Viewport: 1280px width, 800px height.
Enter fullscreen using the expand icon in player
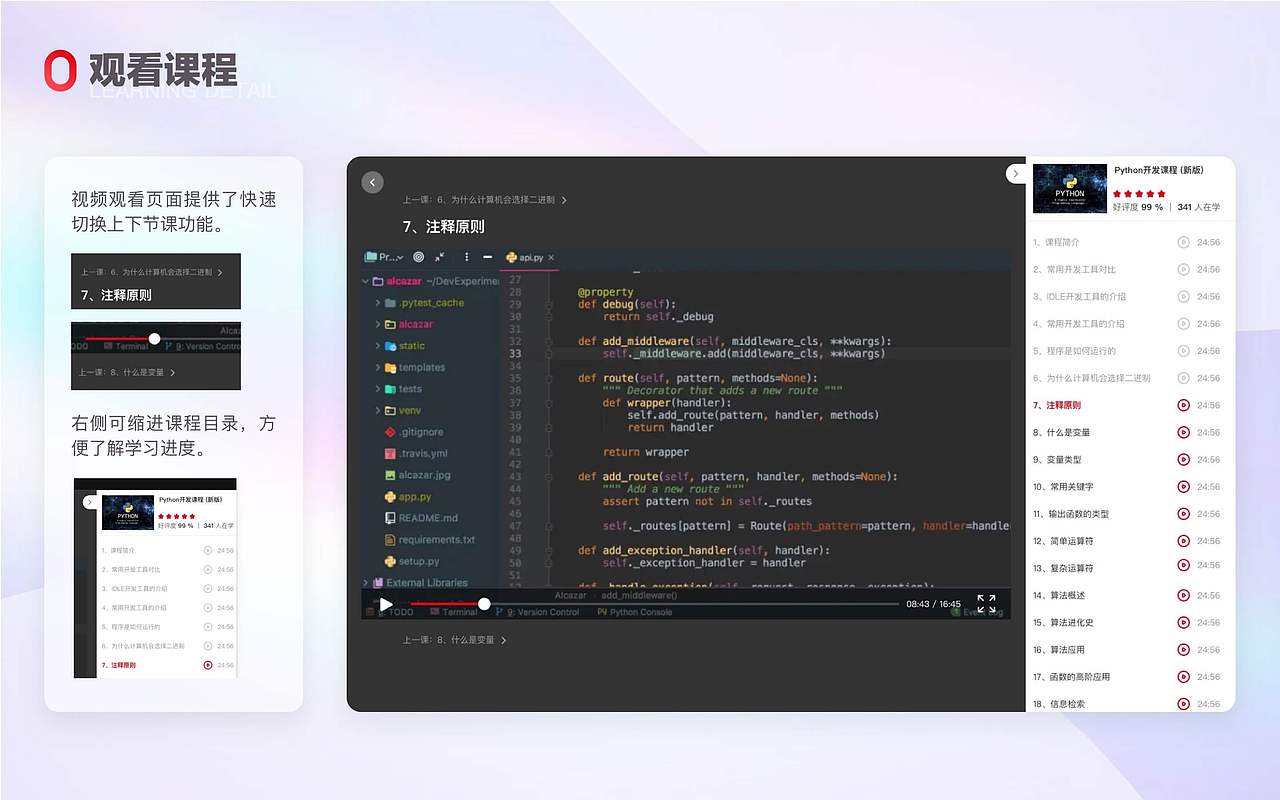pyautogui.click(x=986, y=604)
